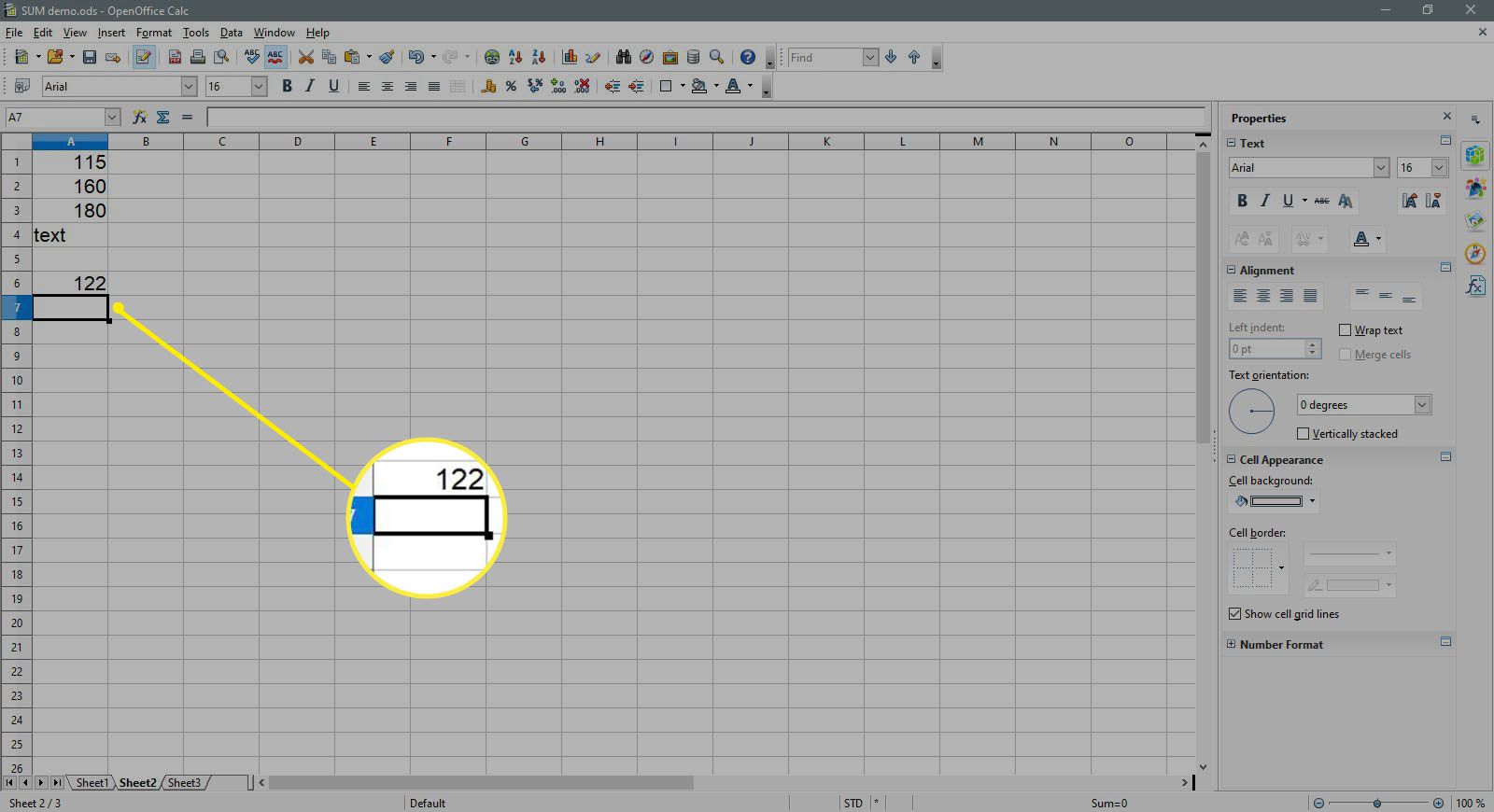Click the Print icon in toolbar

[x=198, y=58]
